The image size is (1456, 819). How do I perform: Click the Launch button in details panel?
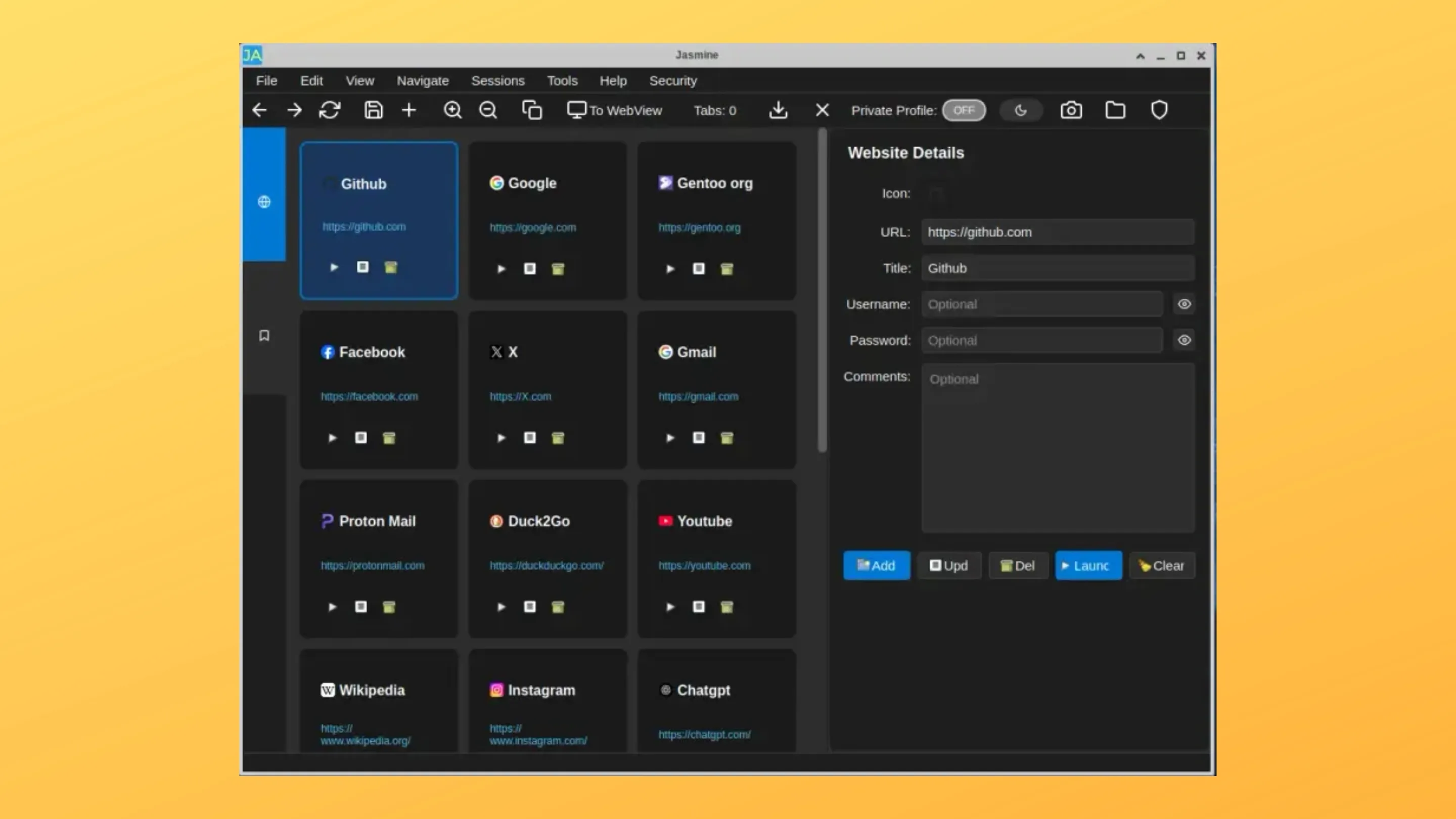click(1088, 565)
